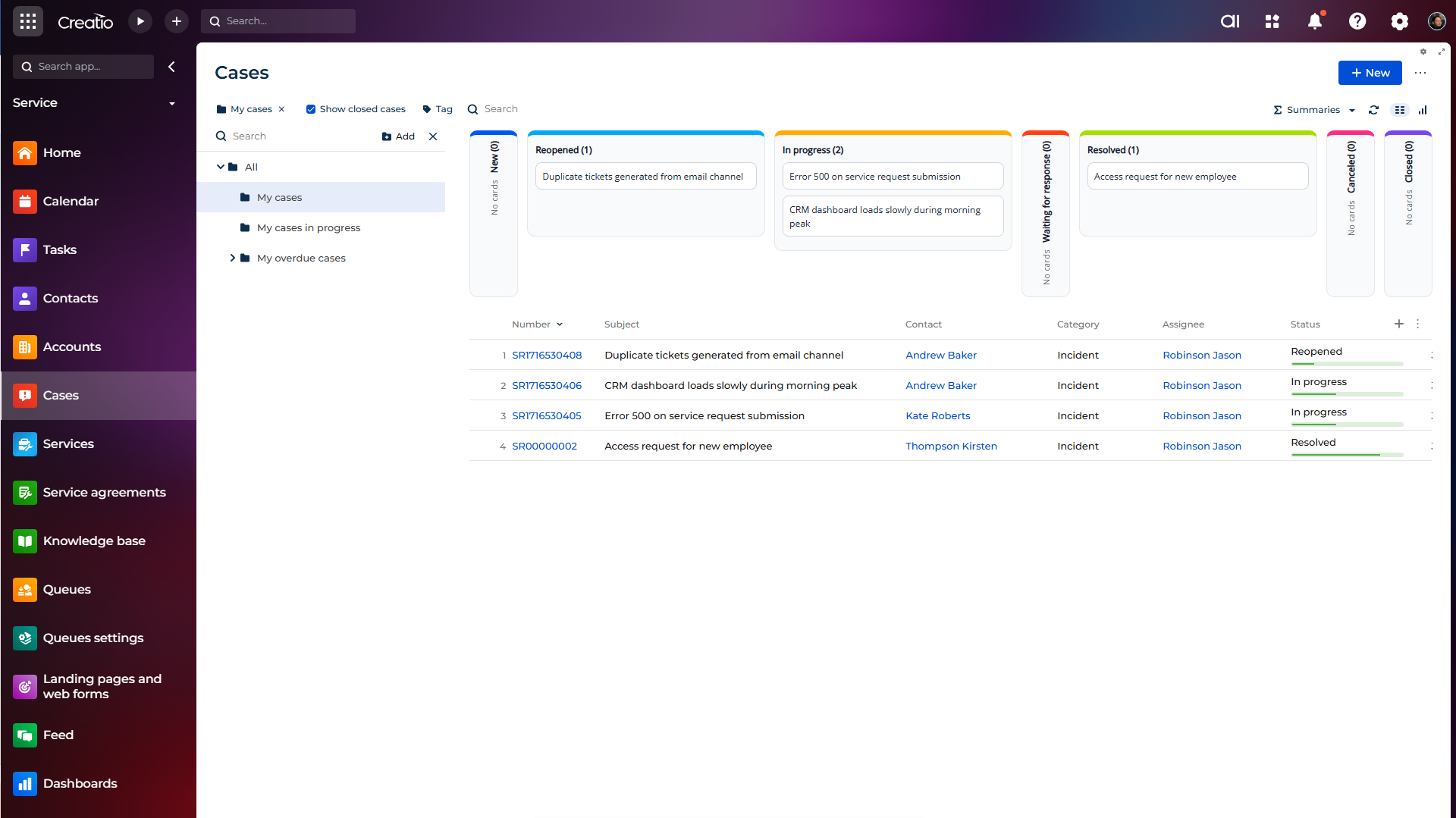Open the app launcher grid icon
Screen dimensions: 1456x818
click(x=28, y=21)
